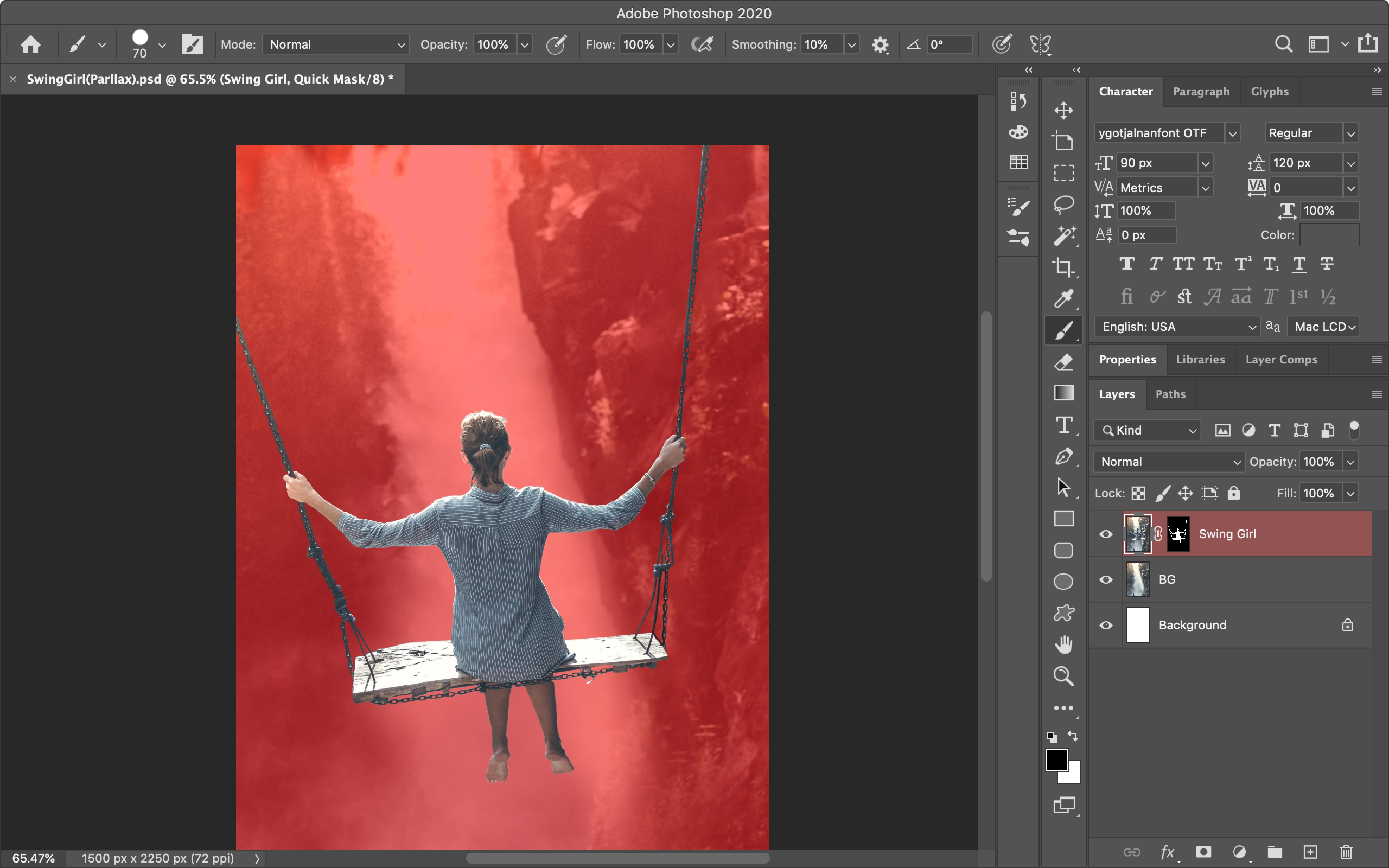Open the layer blend mode dropdown
The image size is (1389, 868).
[x=1169, y=462]
